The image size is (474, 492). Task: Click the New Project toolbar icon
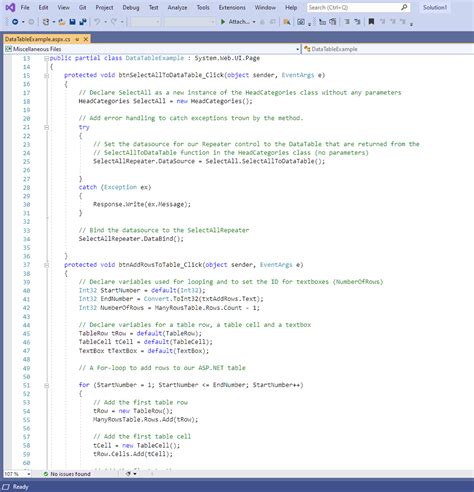(x=46, y=22)
